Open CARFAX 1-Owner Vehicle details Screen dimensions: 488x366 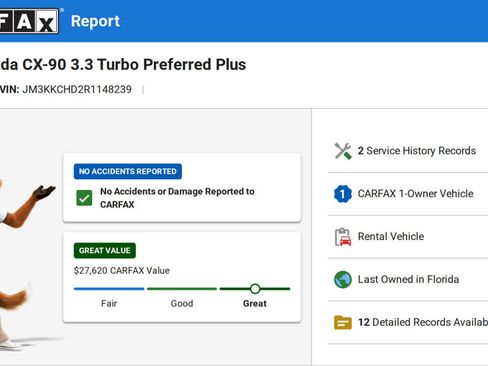pos(415,194)
